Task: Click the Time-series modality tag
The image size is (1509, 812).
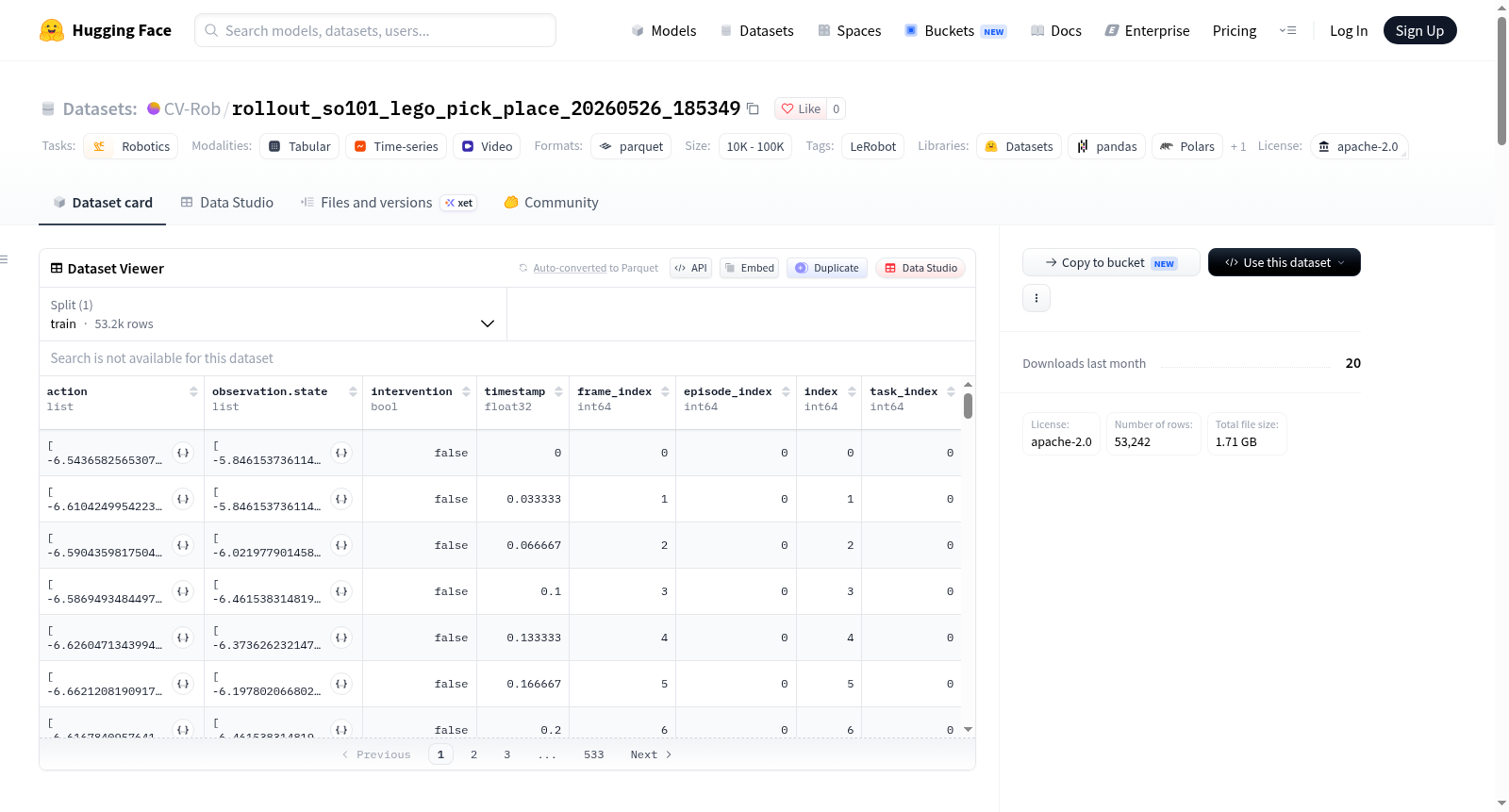Action: click(396, 146)
